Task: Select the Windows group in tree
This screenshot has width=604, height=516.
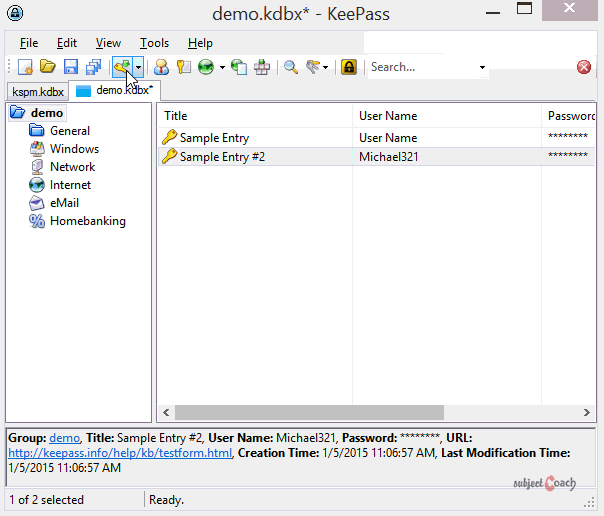Action: pyautogui.click(x=74, y=149)
